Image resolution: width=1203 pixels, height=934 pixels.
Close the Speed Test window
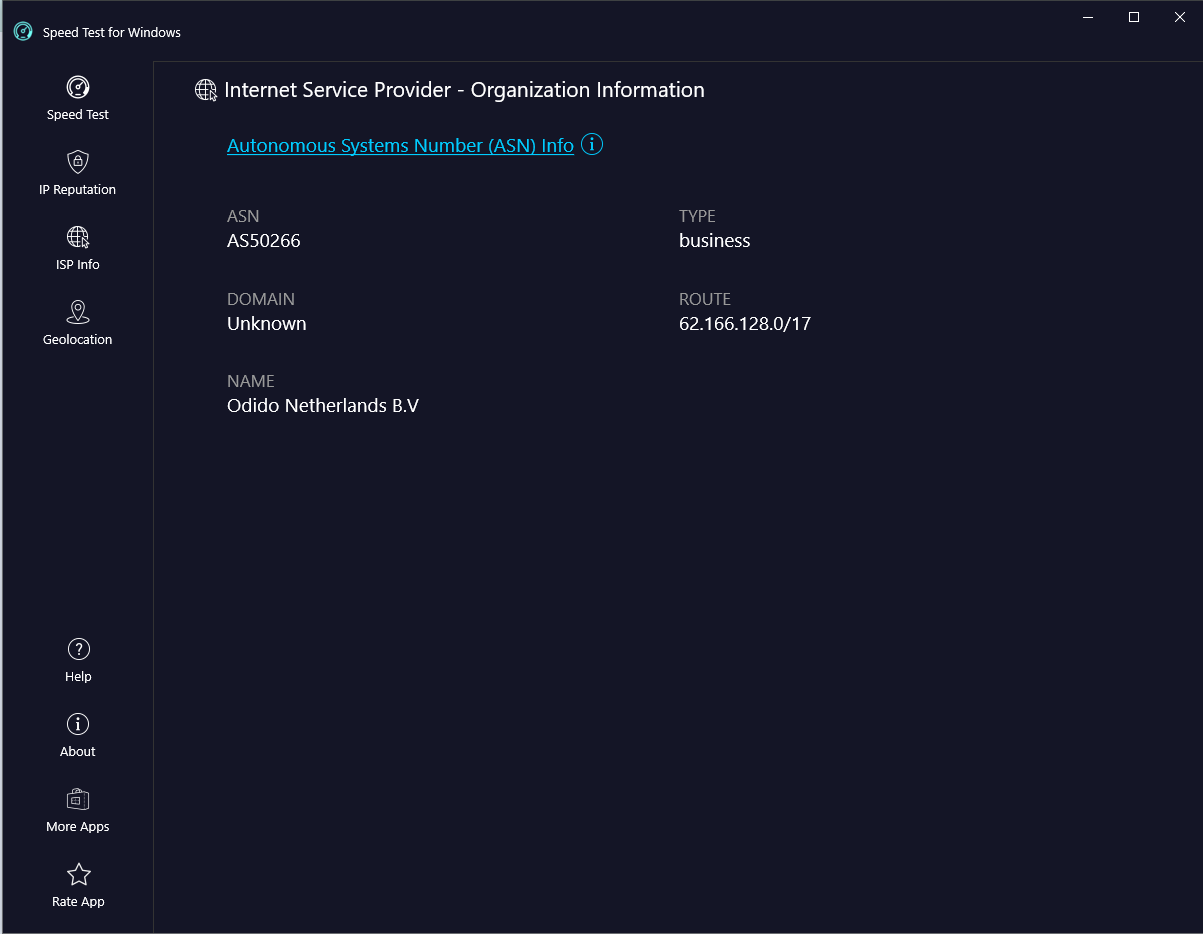click(1180, 17)
